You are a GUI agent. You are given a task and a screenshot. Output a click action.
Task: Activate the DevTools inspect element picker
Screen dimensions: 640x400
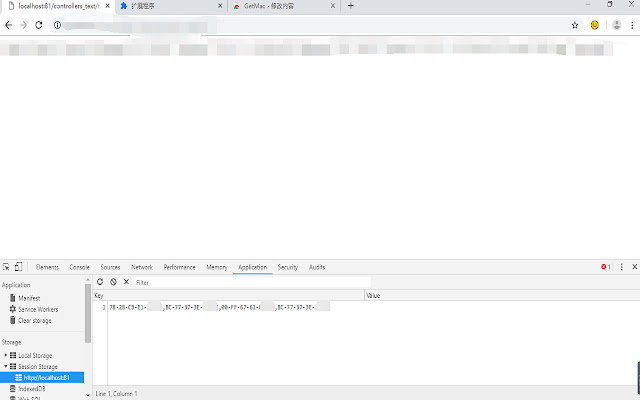6,267
